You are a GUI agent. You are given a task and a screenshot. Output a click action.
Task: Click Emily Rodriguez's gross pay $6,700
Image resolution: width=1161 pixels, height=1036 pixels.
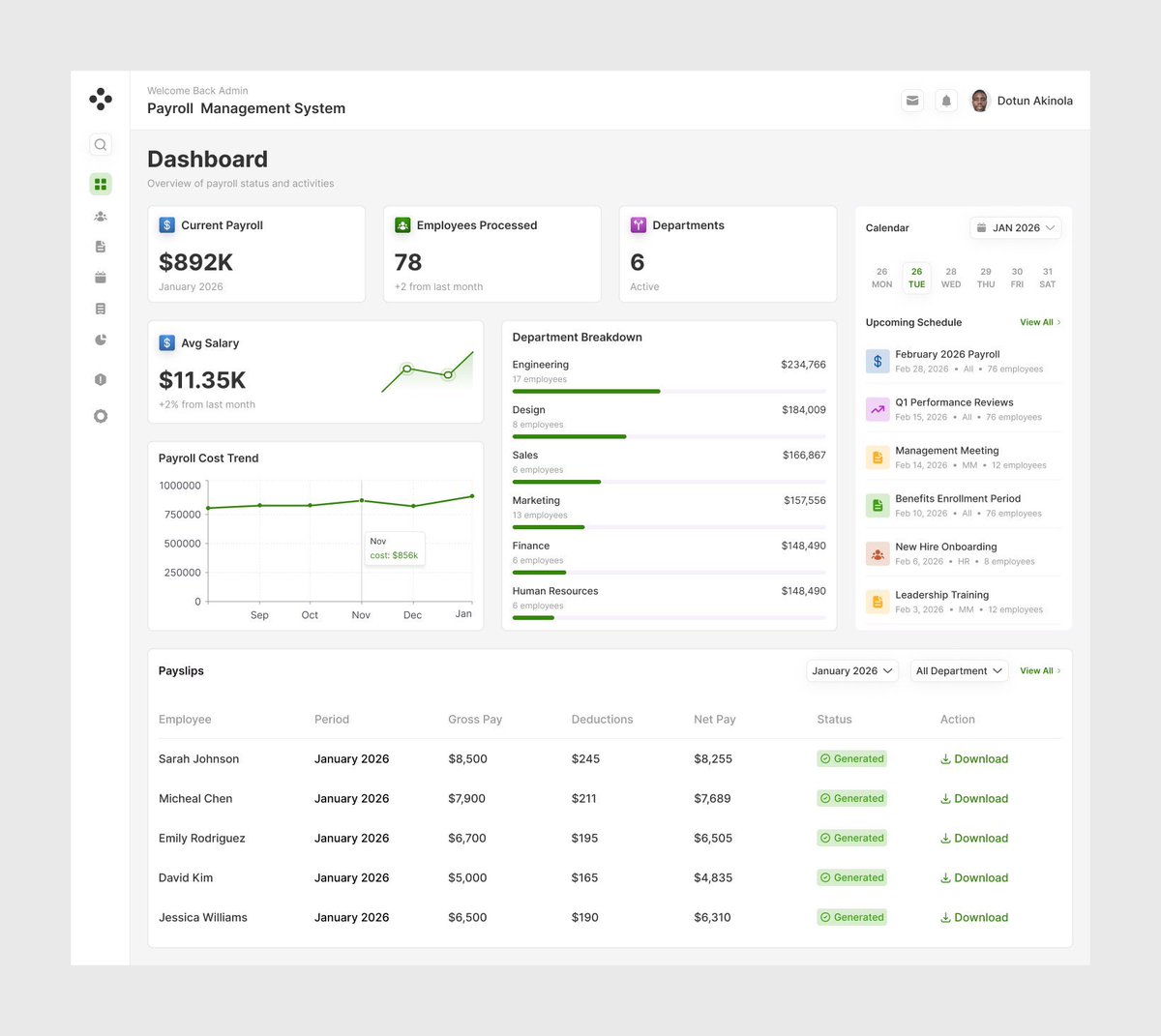click(467, 839)
